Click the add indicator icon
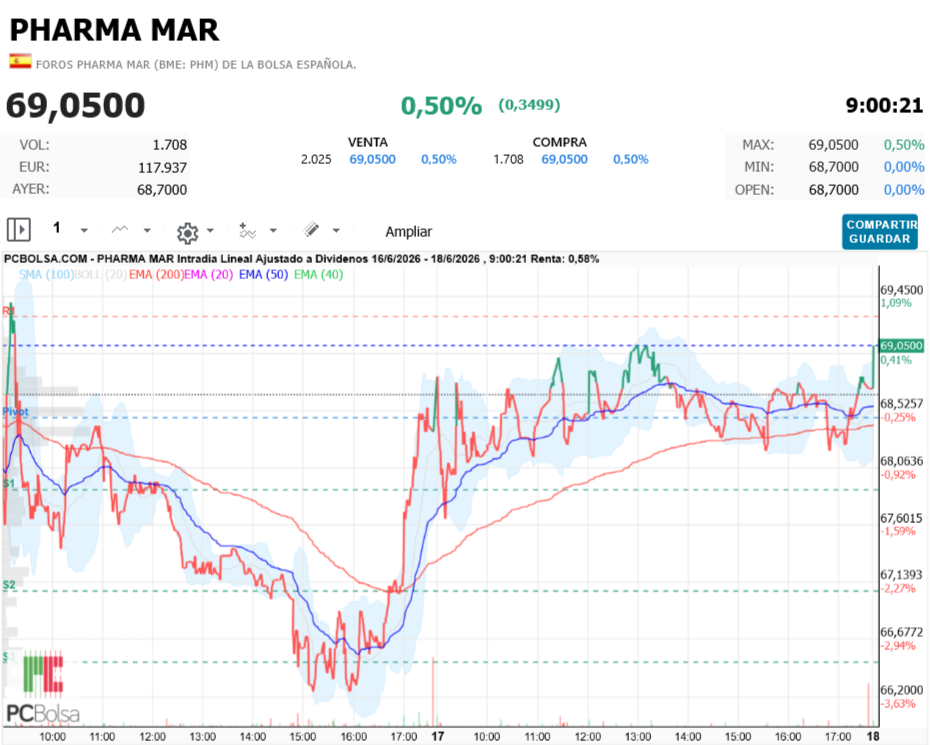Viewport: 930px width, 745px height. [x=247, y=231]
